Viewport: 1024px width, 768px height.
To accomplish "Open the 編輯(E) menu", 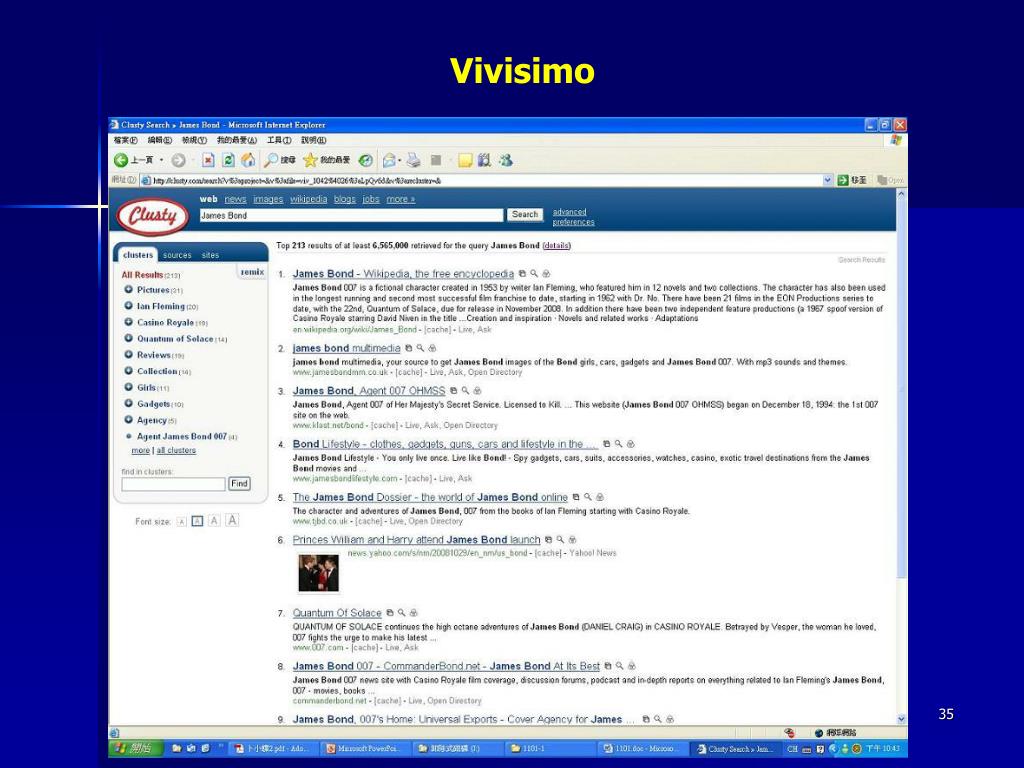I will pyautogui.click(x=159, y=140).
